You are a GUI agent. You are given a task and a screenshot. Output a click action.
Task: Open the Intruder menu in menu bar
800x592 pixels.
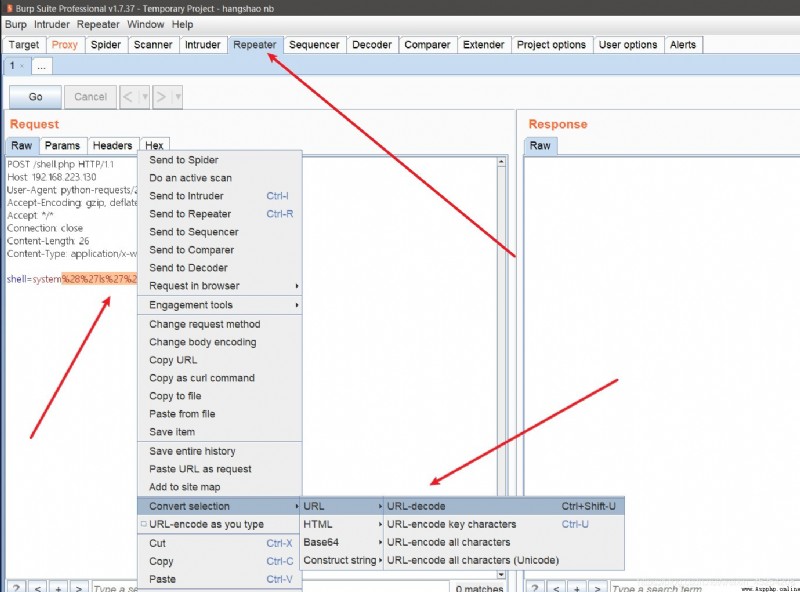(52, 24)
